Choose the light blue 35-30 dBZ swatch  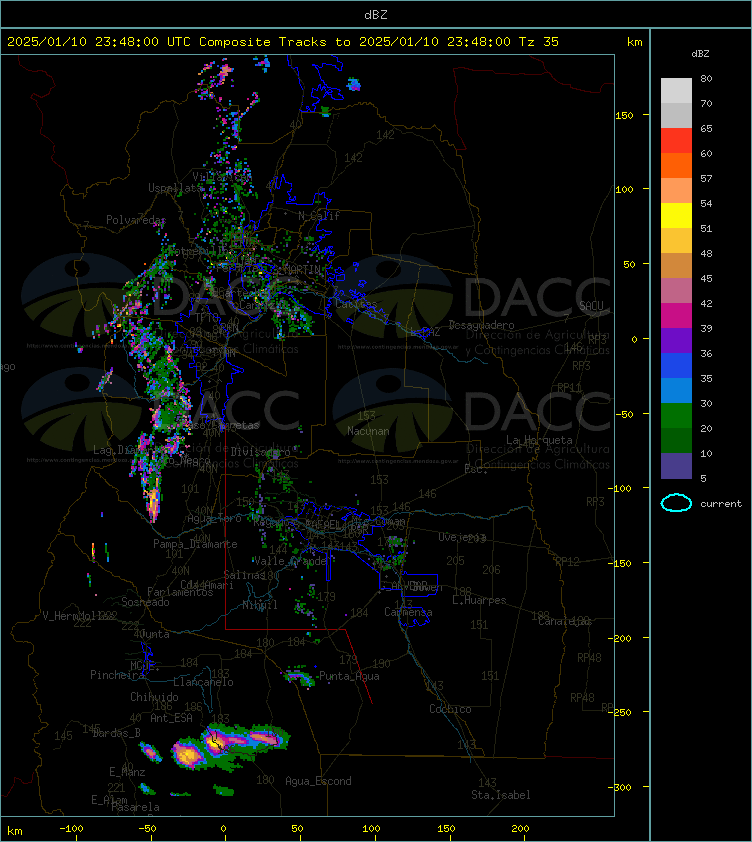pyautogui.click(x=676, y=390)
